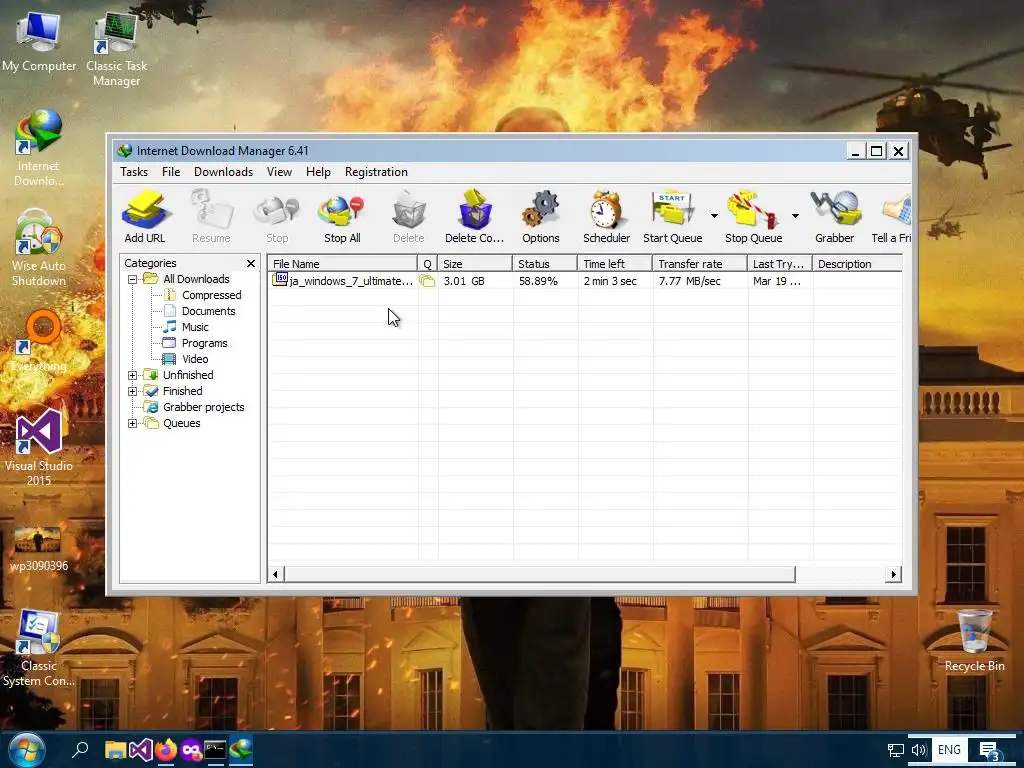Open Visual Studio 2015 desktop shortcut
This screenshot has width=1024, height=768.
(x=39, y=447)
